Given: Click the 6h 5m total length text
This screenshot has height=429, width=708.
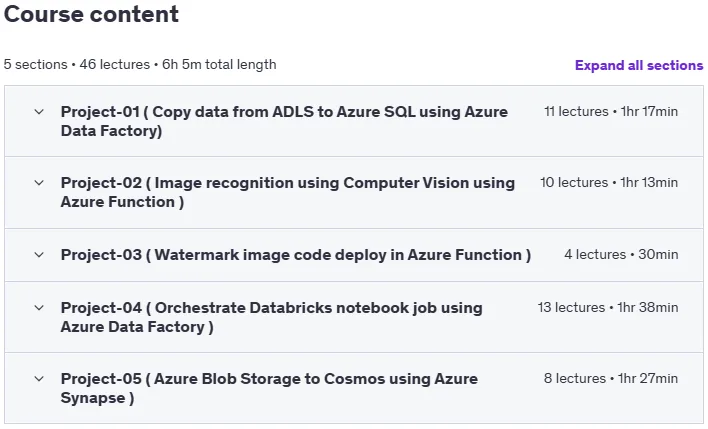Looking at the screenshot, I should [219, 65].
